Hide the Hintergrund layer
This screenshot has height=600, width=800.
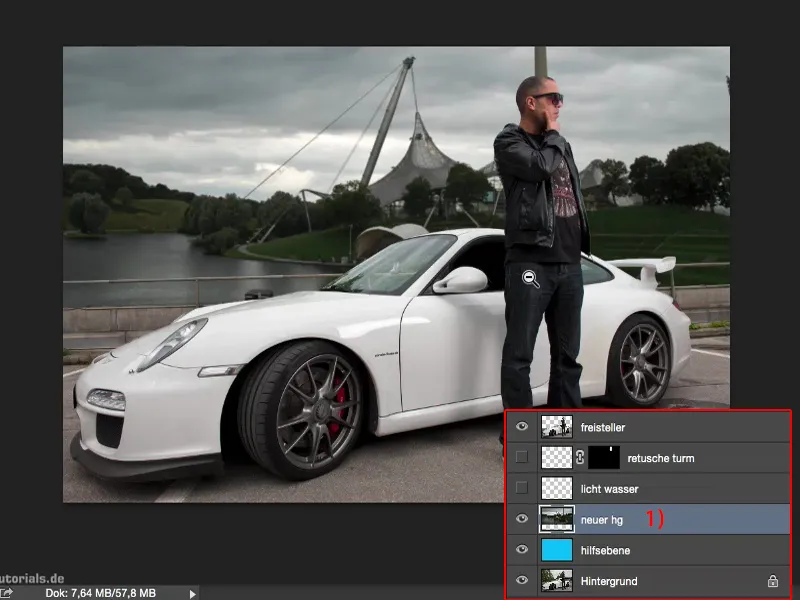(x=521, y=580)
